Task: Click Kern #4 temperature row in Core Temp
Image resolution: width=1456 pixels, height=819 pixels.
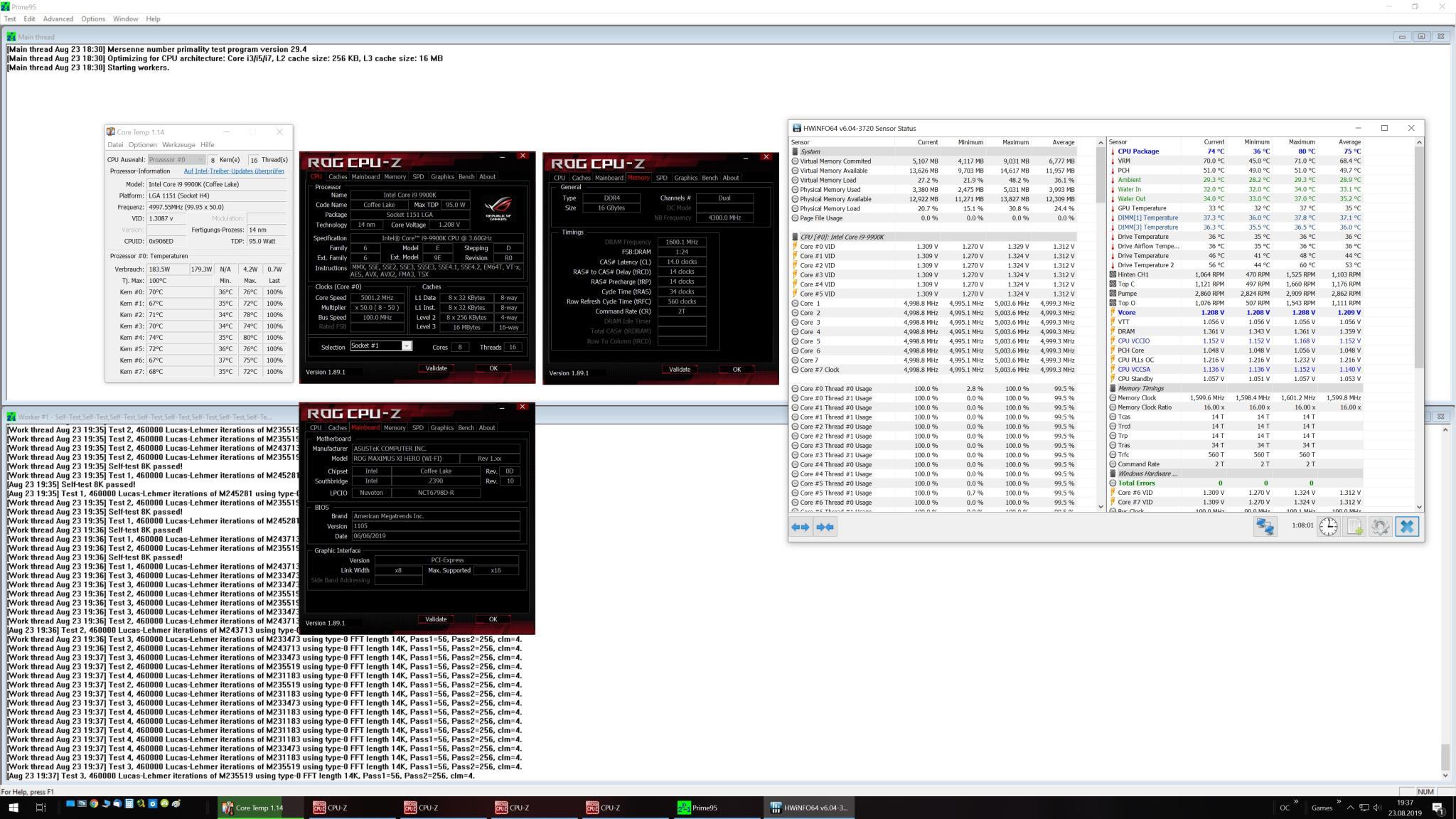Action: pos(198,338)
